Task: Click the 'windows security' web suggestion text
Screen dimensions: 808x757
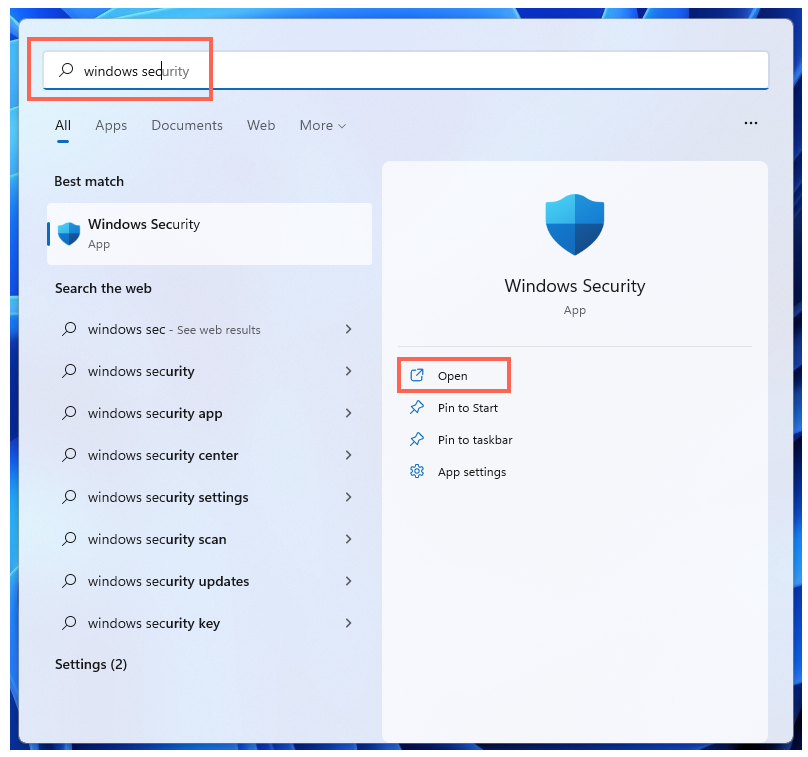Action: (141, 372)
